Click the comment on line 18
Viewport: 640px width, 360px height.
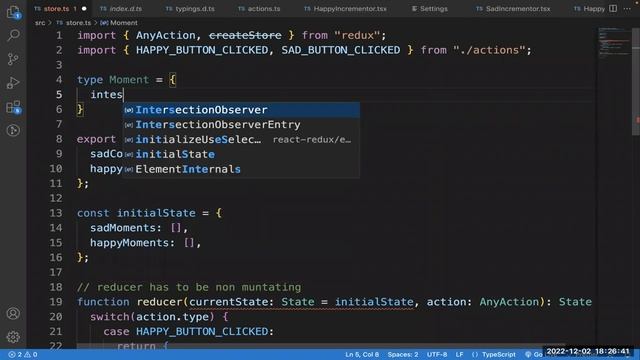(x=189, y=287)
